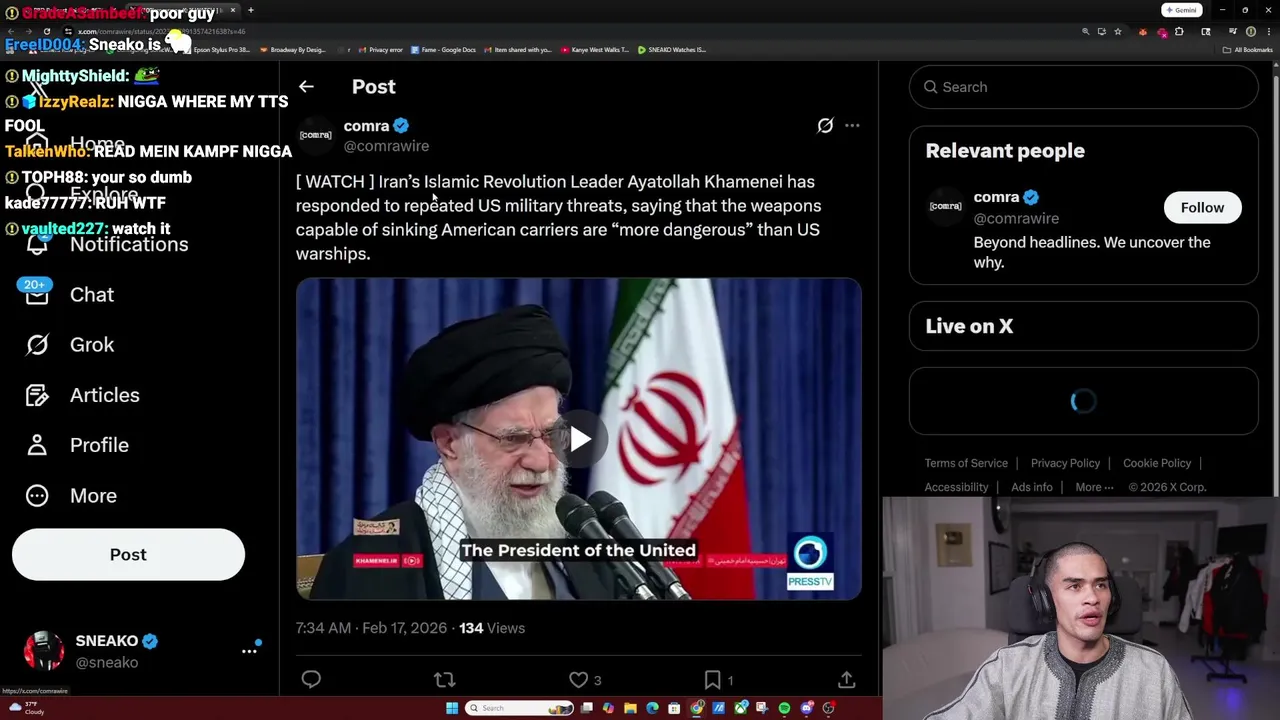Screen dimensions: 1280x720
Task: Open the Terms of Service link
Action: [966, 463]
